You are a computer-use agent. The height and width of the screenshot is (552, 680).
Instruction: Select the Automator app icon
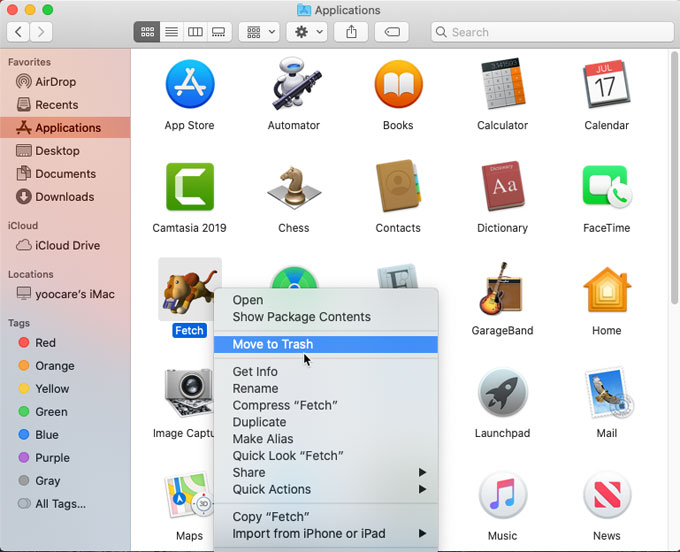pos(294,85)
